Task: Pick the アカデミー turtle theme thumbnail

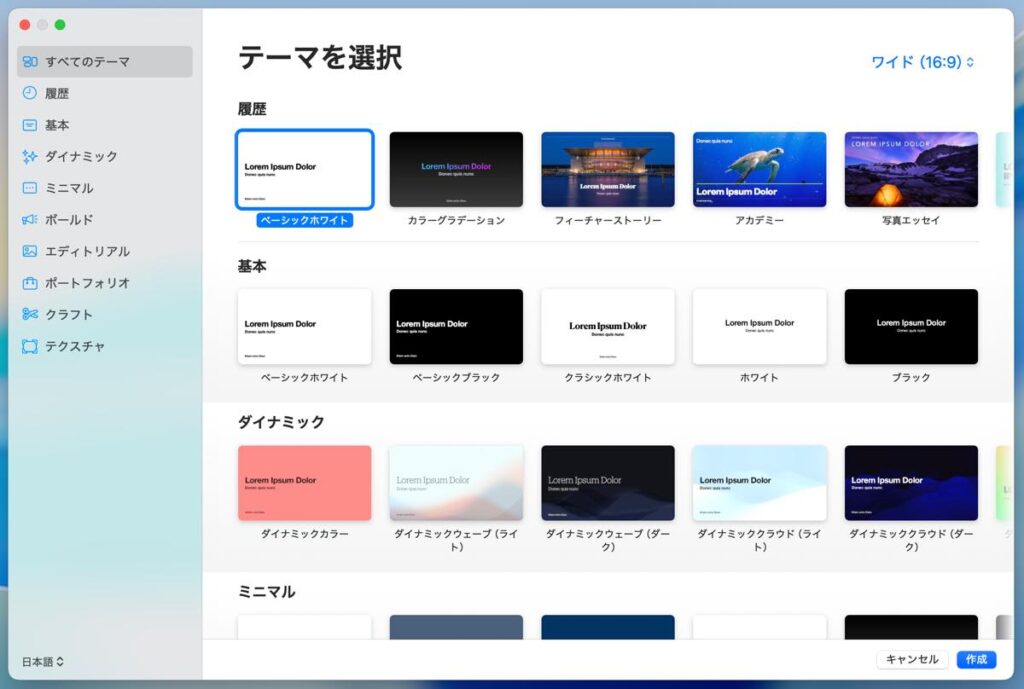Action: pyautogui.click(x=760, y=169)
